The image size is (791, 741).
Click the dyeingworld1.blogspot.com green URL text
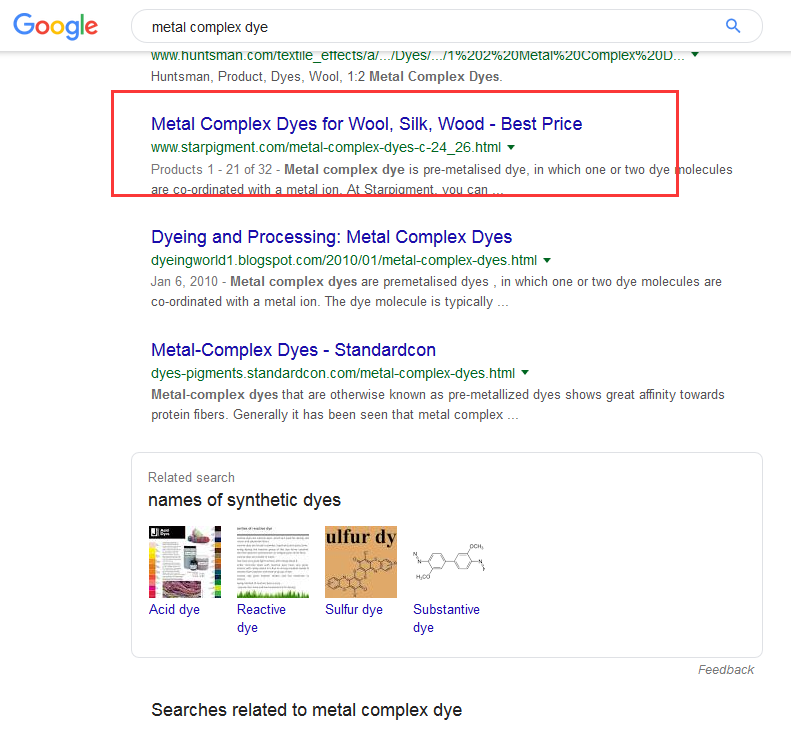pyautogui.click(x=344, y=260)
